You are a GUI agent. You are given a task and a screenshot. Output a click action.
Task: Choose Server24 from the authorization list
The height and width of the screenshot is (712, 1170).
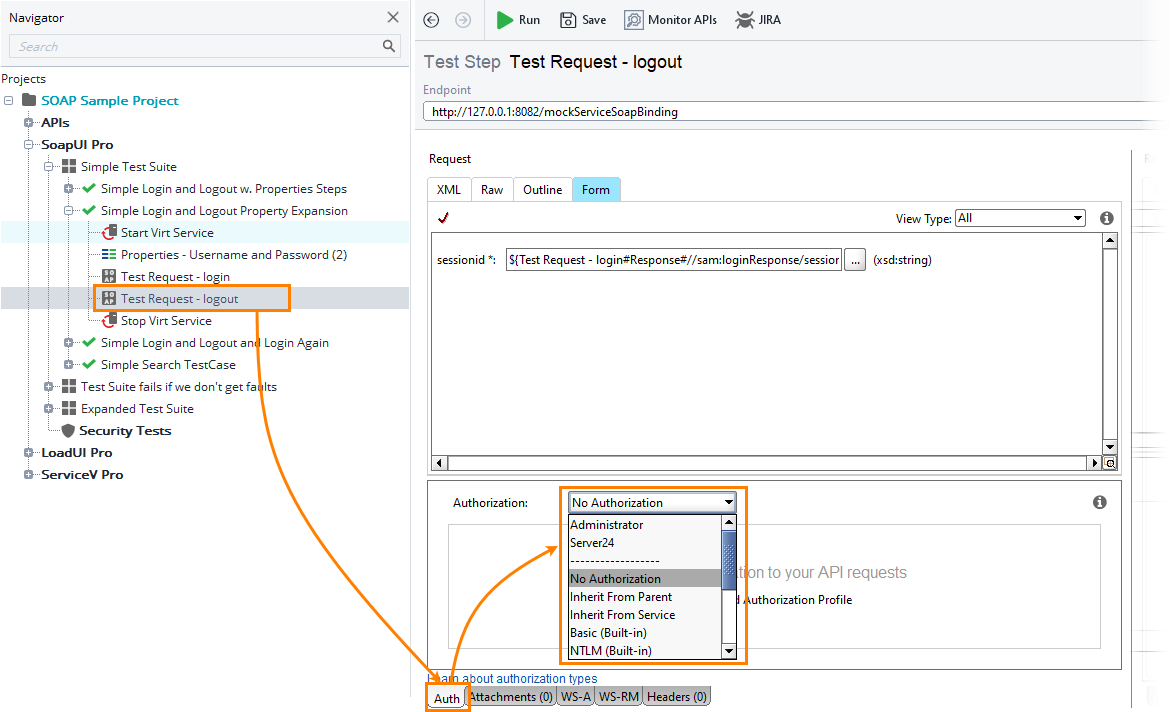coord(645,543)
